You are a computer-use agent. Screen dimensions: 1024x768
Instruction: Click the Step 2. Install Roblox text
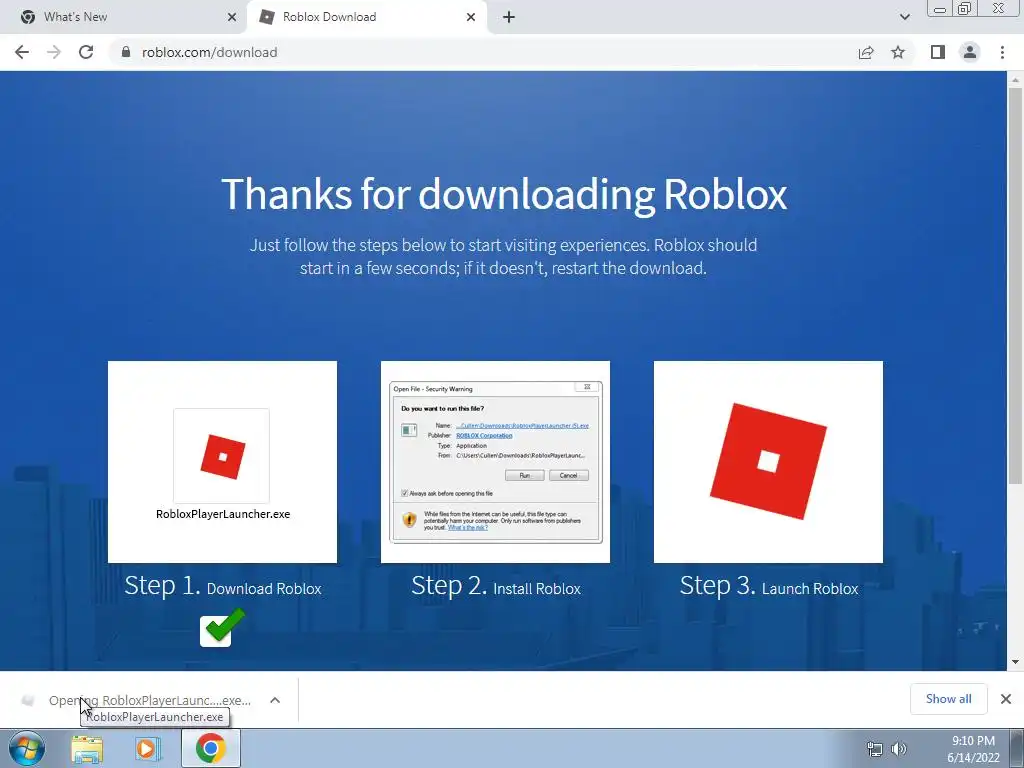[x=496, y=586]
